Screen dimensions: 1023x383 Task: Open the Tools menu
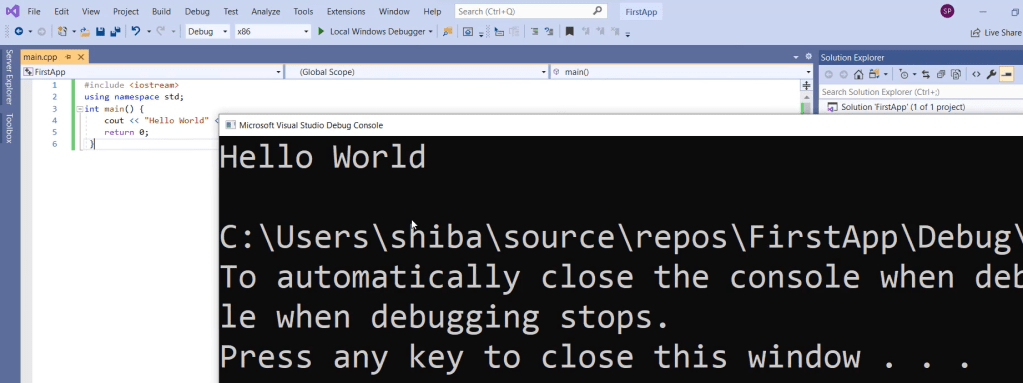point(303,12)
